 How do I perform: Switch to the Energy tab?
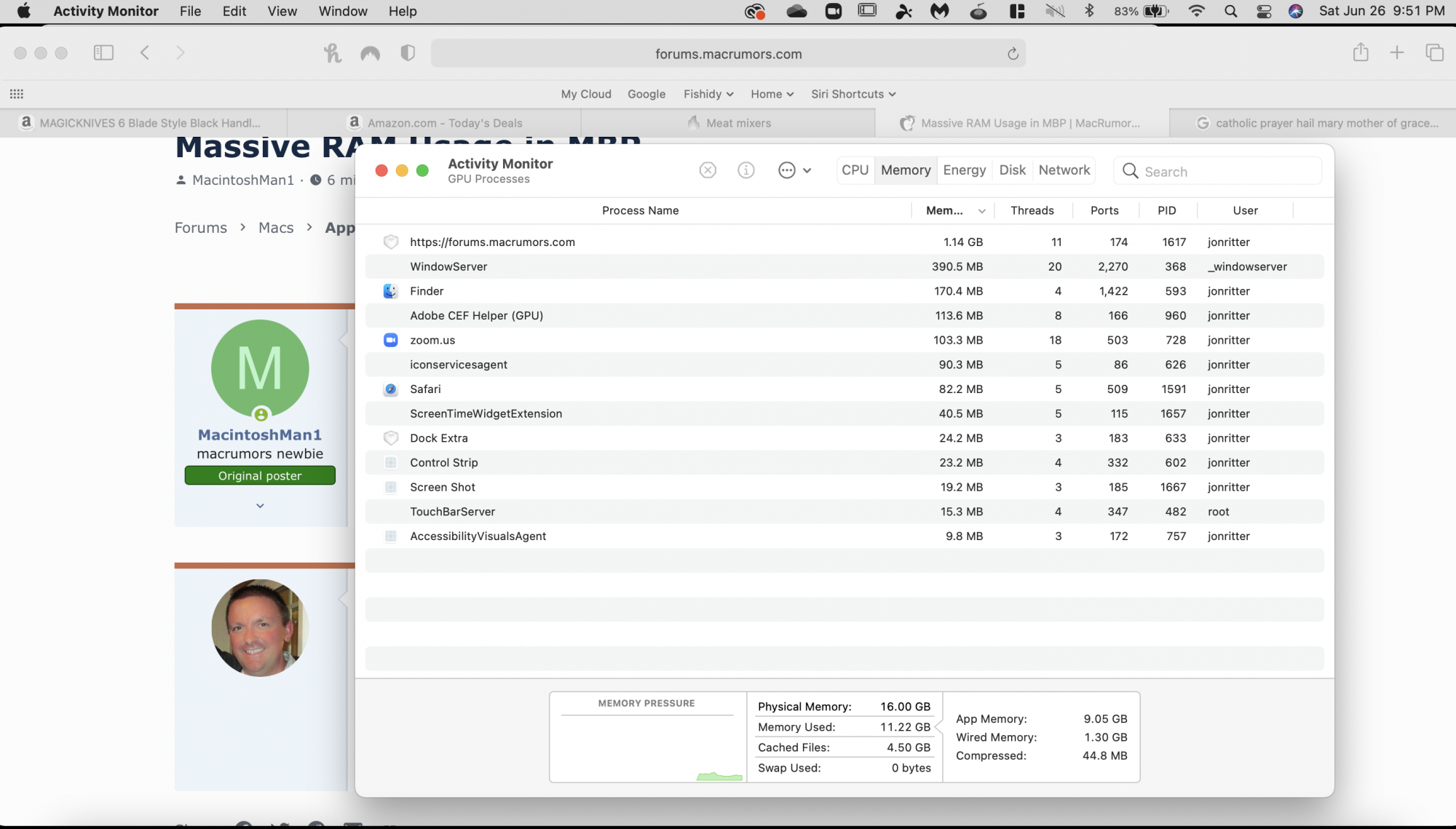click(964, 170)
